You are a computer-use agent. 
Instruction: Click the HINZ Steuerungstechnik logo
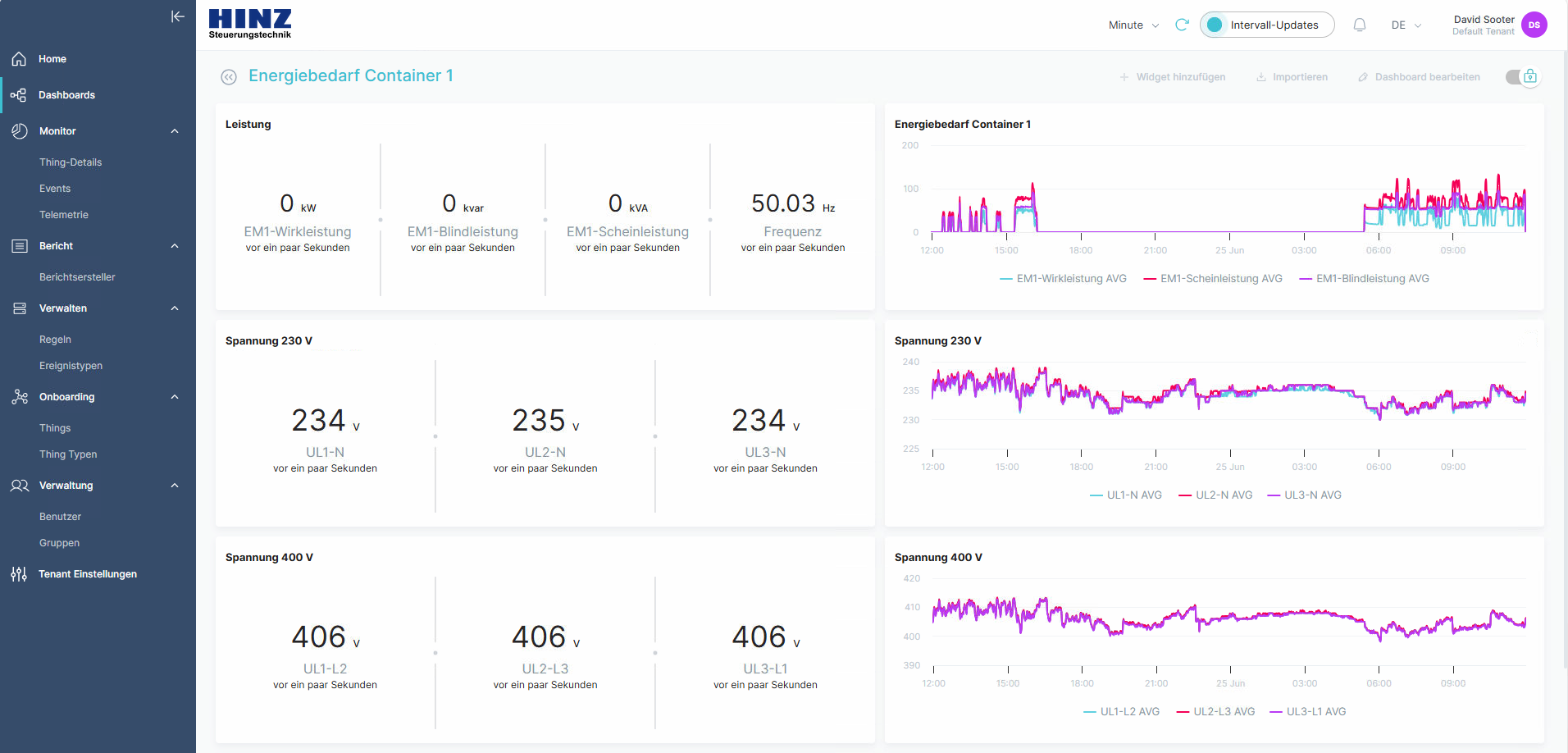(250, 24)
